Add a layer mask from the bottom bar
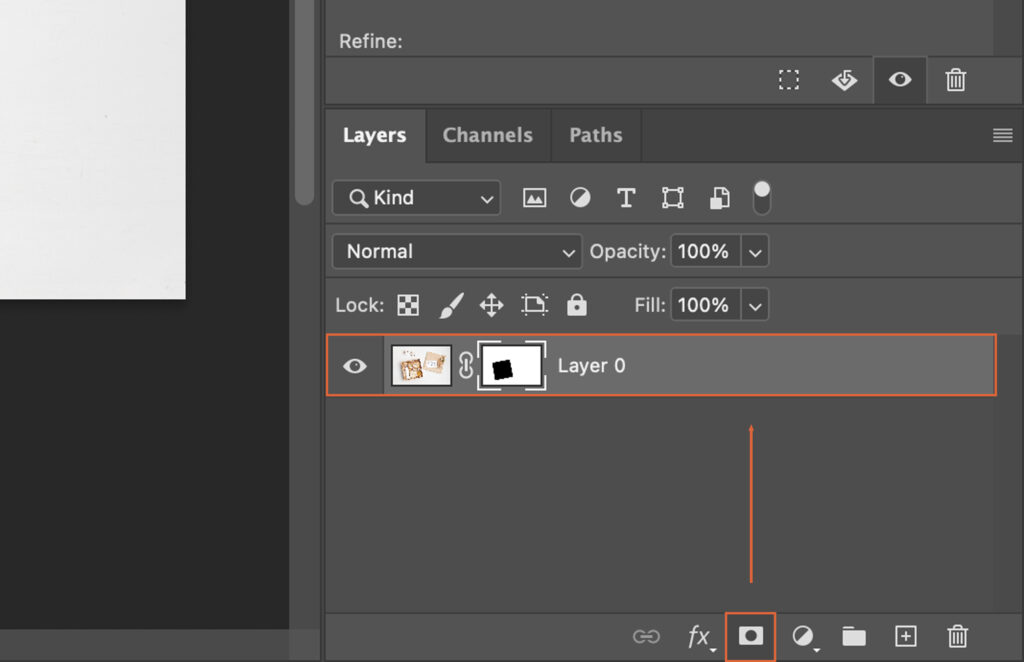1024x662 pixels. (x=750, y=636)
